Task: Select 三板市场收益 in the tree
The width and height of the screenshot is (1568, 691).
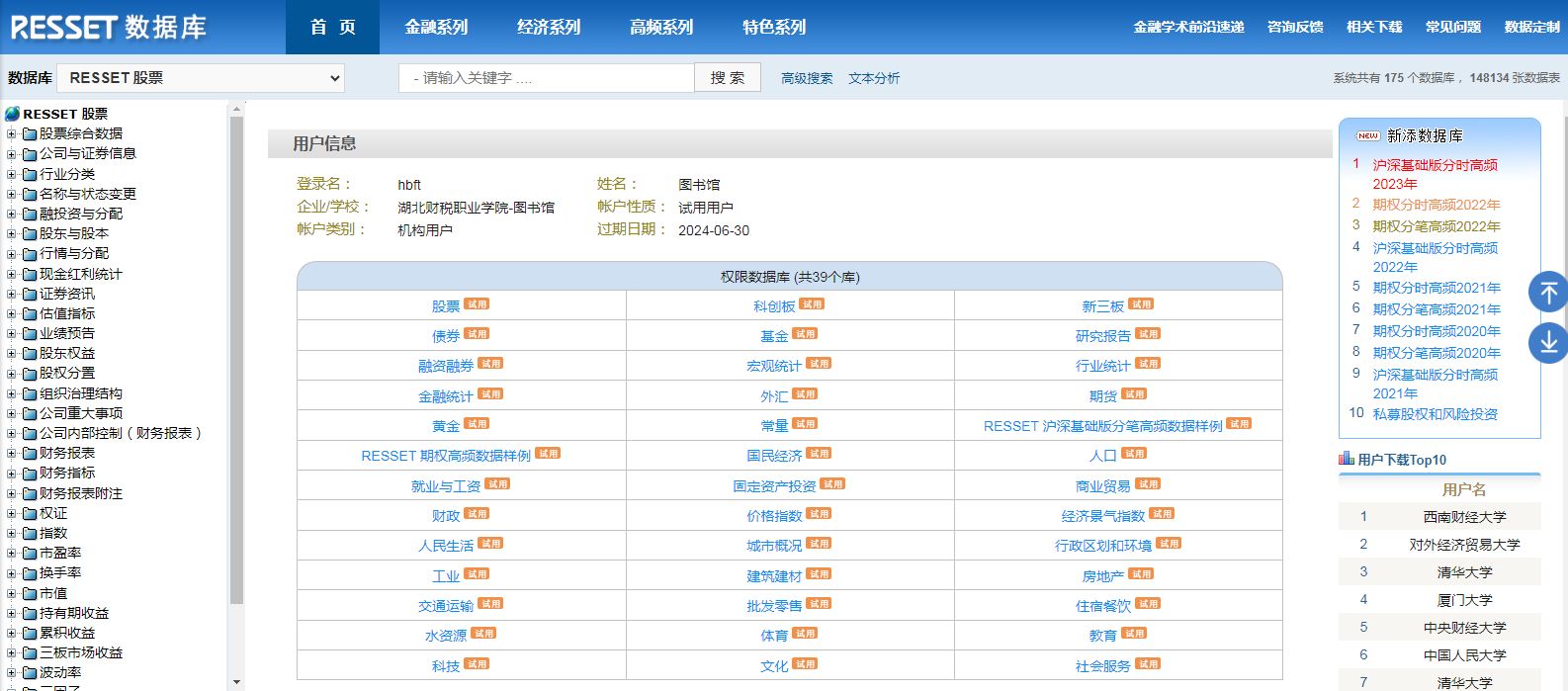Action: [81, 652]
